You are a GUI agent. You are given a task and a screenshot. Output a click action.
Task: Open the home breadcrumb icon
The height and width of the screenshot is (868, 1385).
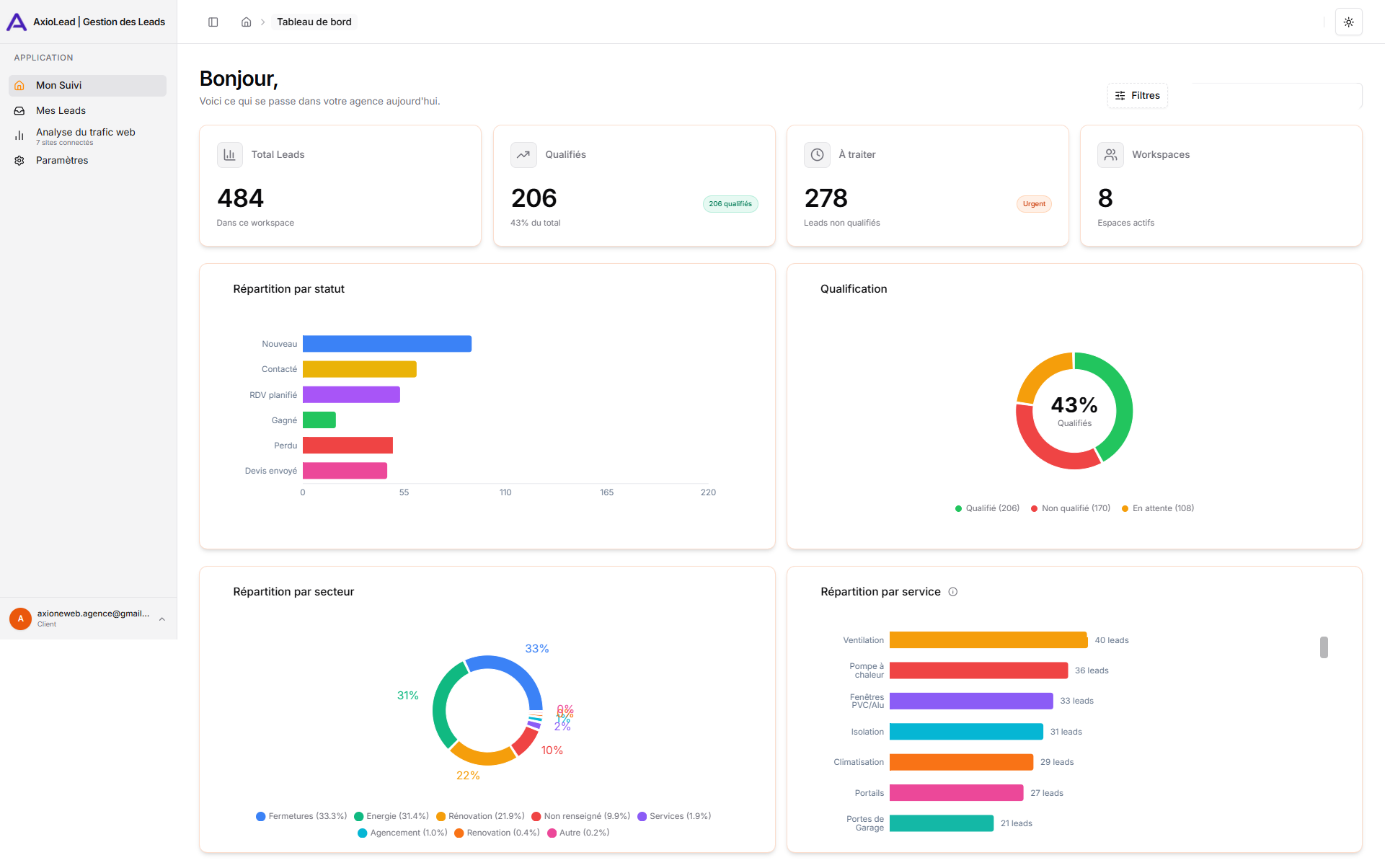[246, 22]
